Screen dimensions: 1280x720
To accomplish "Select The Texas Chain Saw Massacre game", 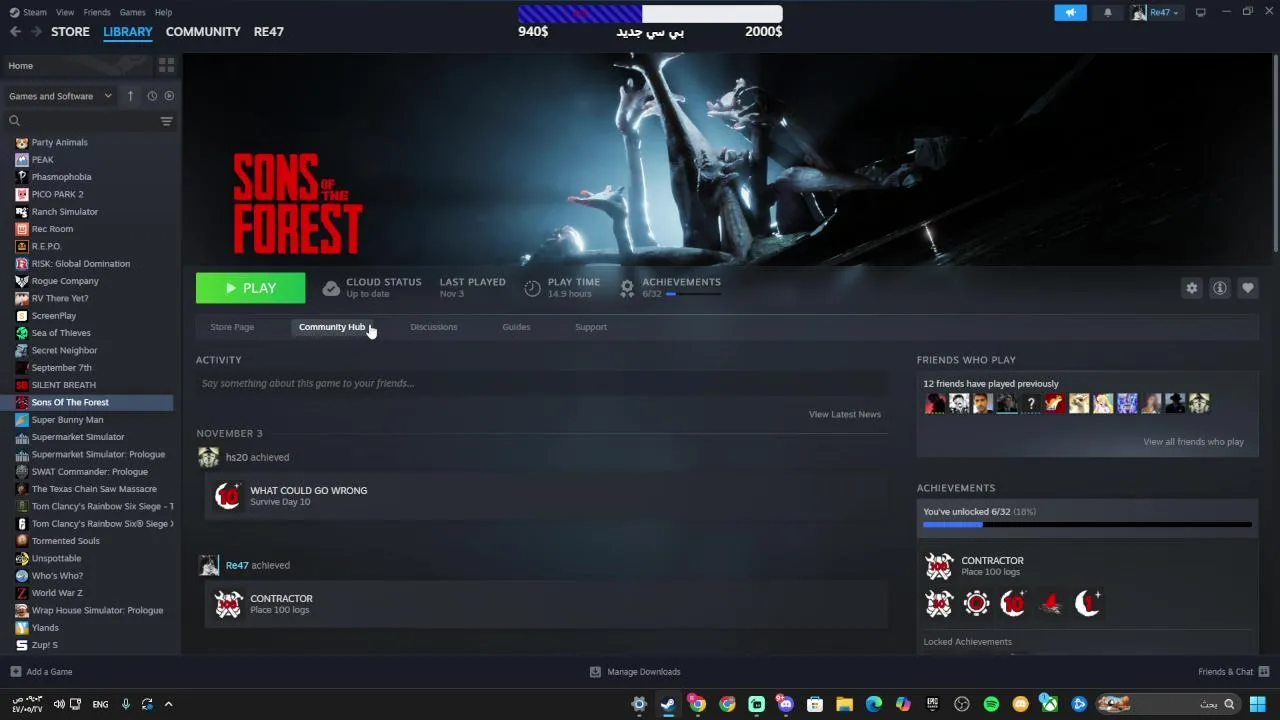I will pos(94,489).
